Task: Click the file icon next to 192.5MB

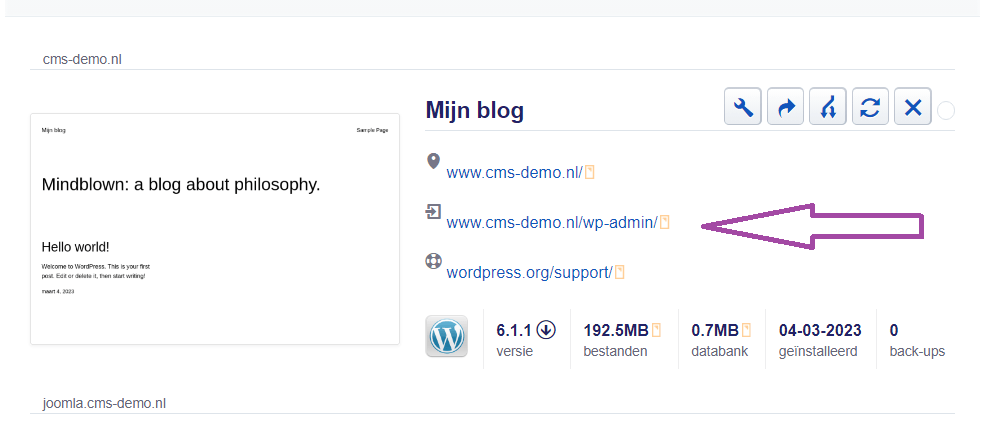Action: 656,331
